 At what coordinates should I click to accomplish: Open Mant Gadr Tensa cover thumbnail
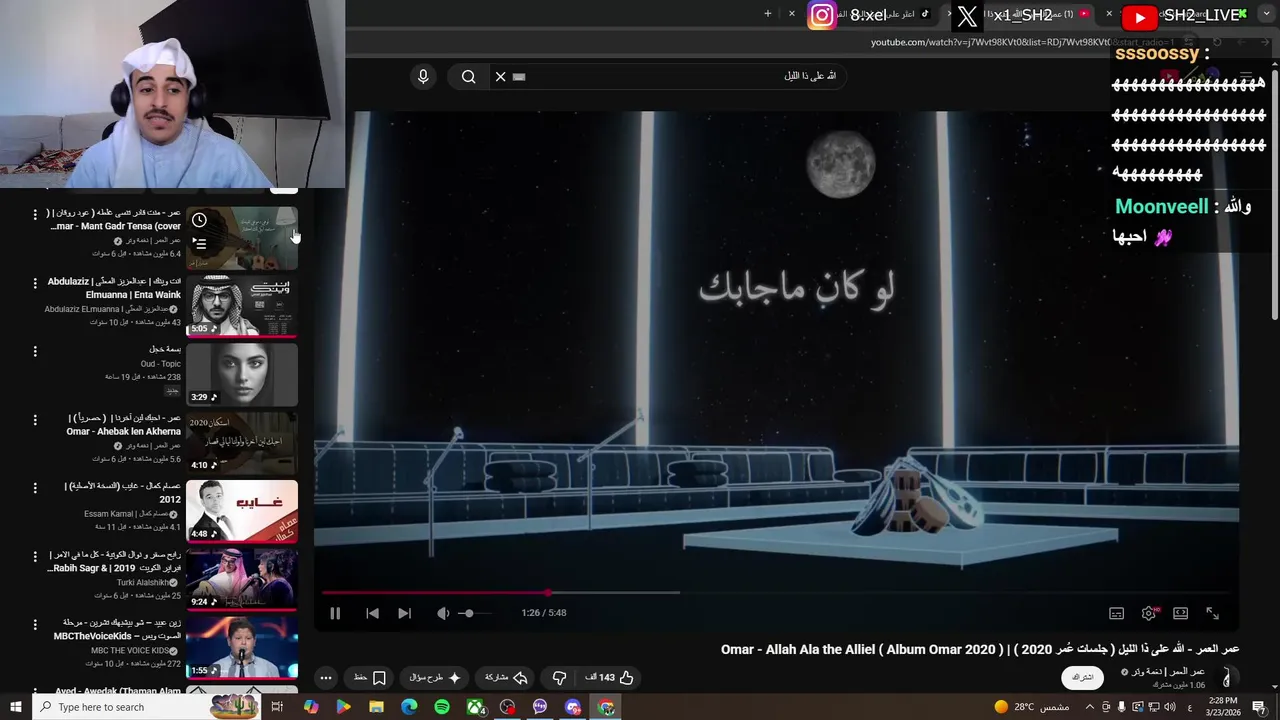coord(242,239)
